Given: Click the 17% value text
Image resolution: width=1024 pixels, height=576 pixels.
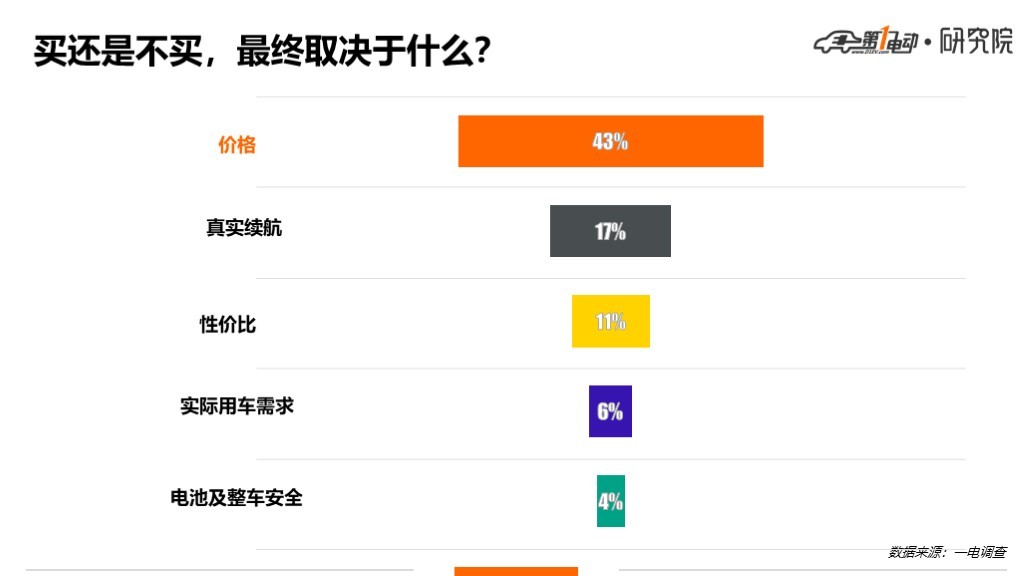Looking at the screenshot, I should point(610,231).
